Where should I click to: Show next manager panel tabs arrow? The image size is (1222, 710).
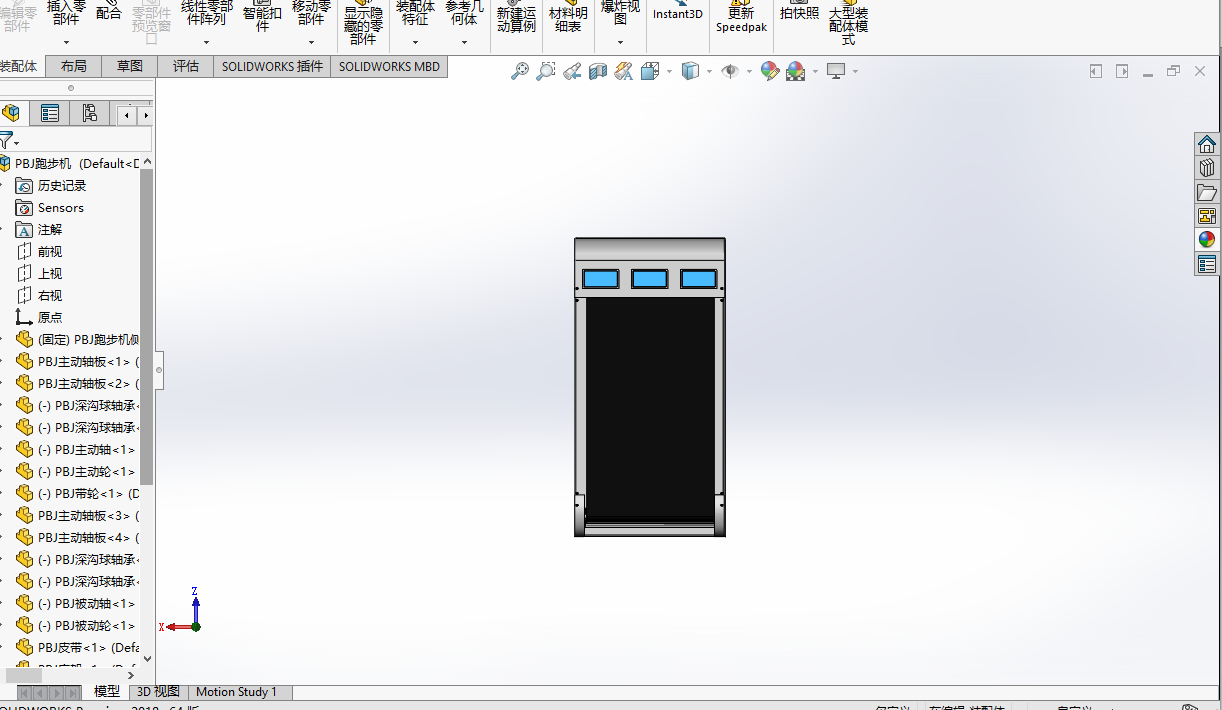point(146,115)
